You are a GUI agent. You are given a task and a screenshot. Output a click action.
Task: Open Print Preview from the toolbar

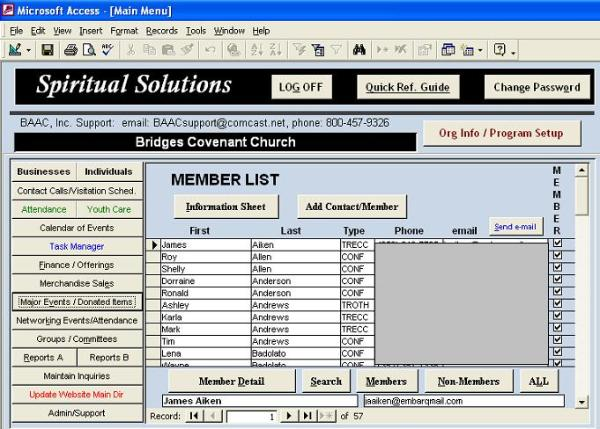(x=89, y=50)
